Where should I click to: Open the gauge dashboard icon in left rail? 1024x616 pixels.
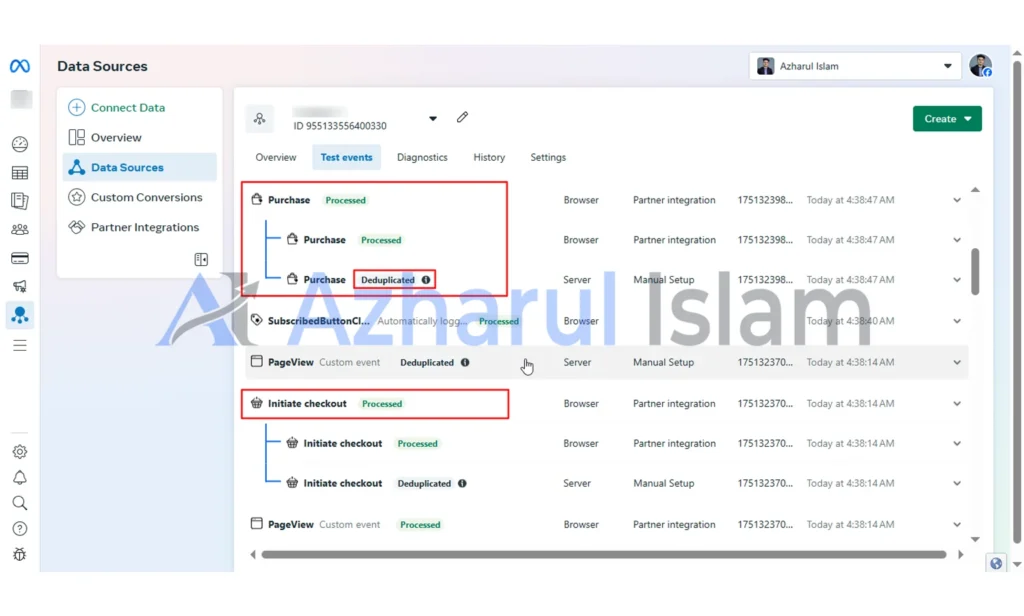pyautogui.click(x=20, y=144)
